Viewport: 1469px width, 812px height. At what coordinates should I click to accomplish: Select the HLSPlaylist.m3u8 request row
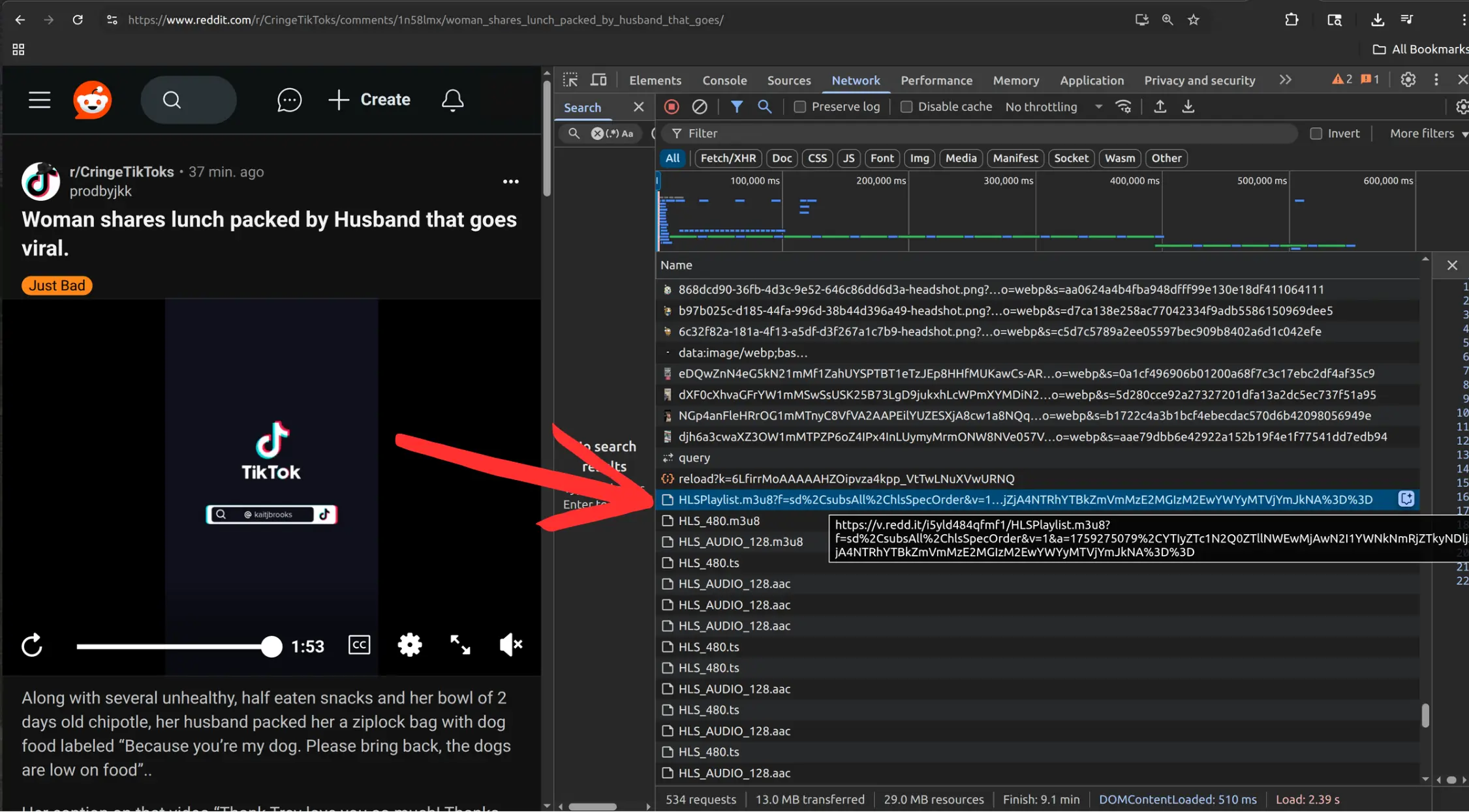1038,500
